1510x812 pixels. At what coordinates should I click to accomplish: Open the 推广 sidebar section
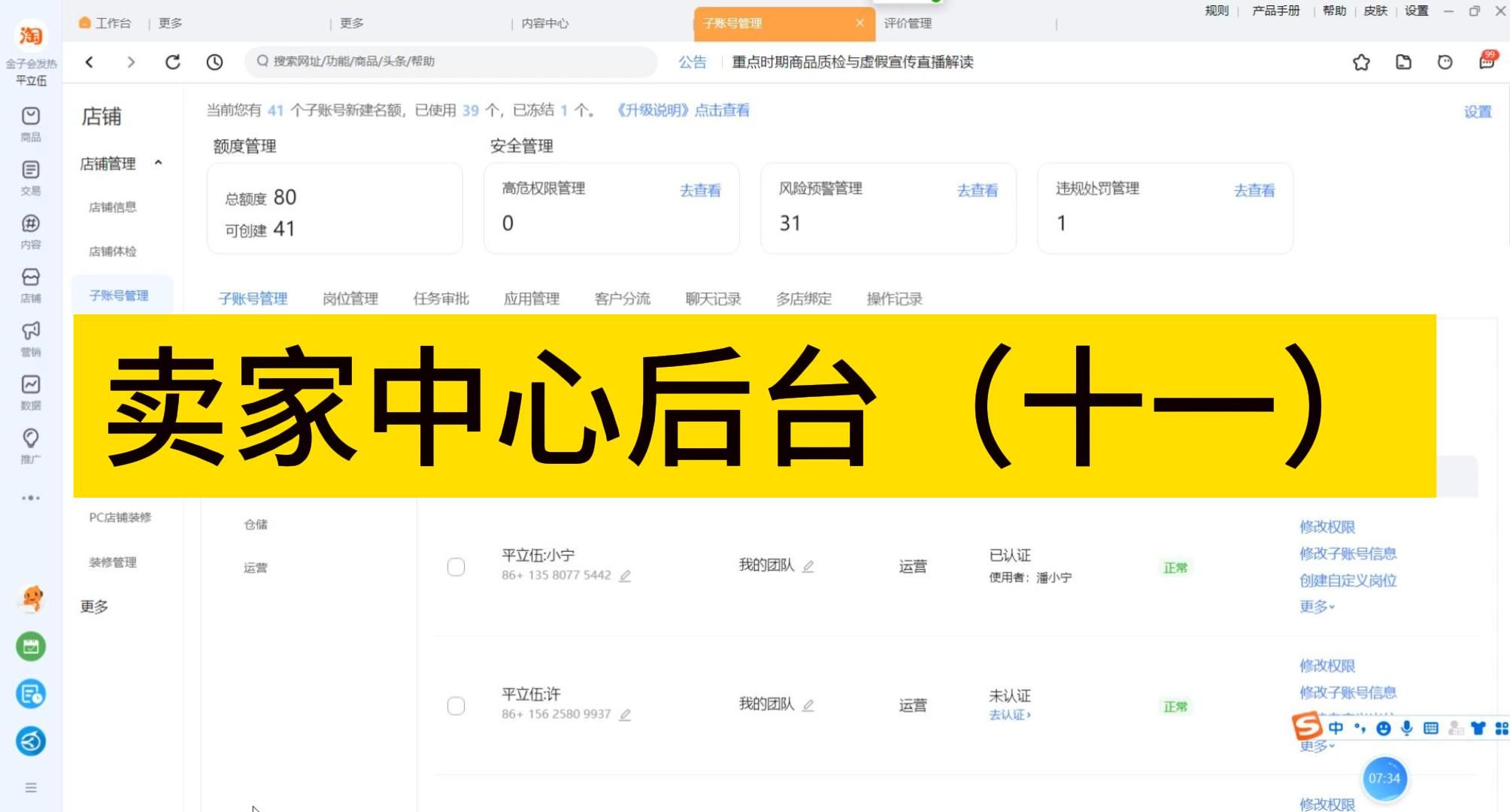[31, 447]
